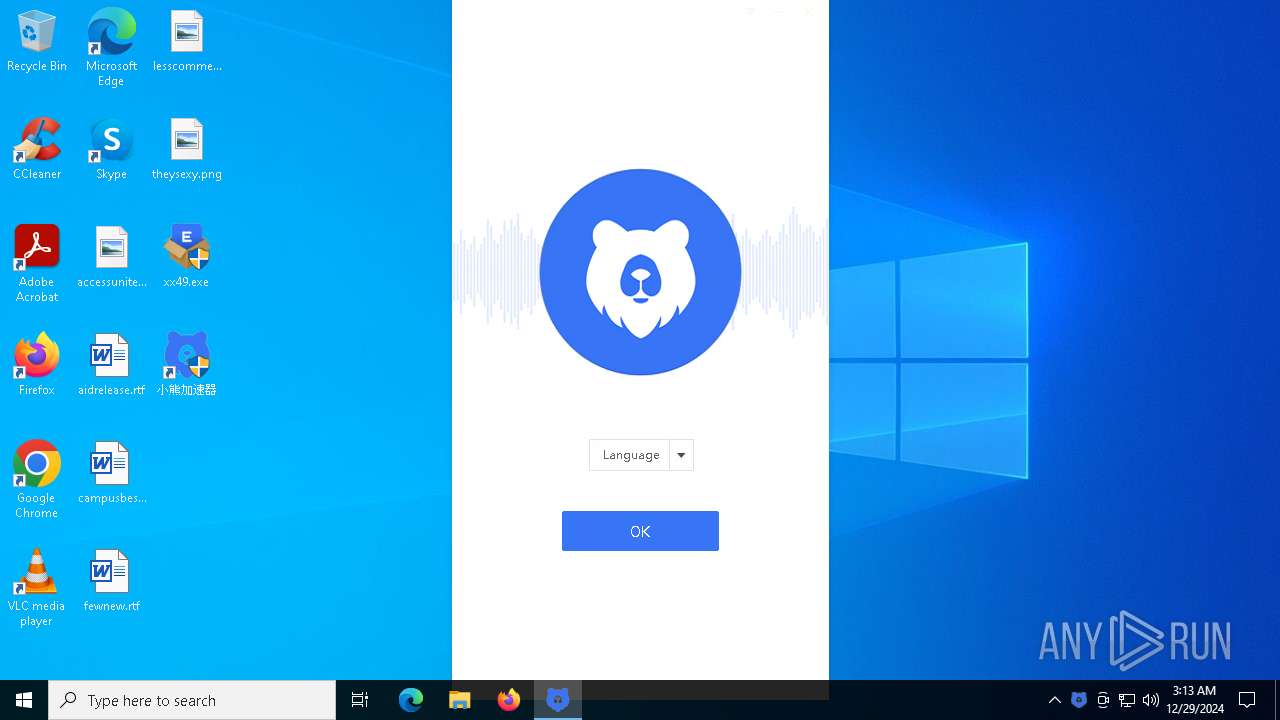Click the Meet Now tray icon

1103,700
